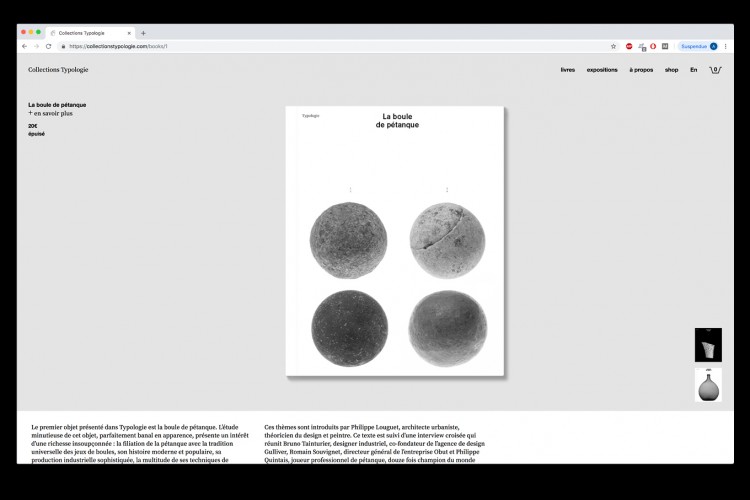Expand the en savoir plus link
The width and height of the screenshot is (750, 500).
[x=50, y=113]
